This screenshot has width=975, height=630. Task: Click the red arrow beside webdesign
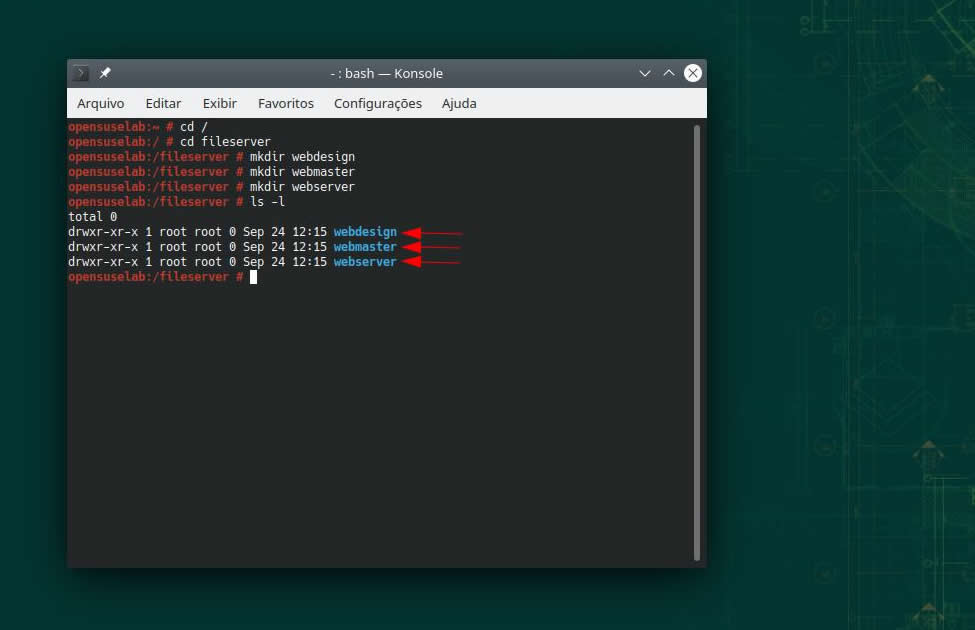coord(432,232)
